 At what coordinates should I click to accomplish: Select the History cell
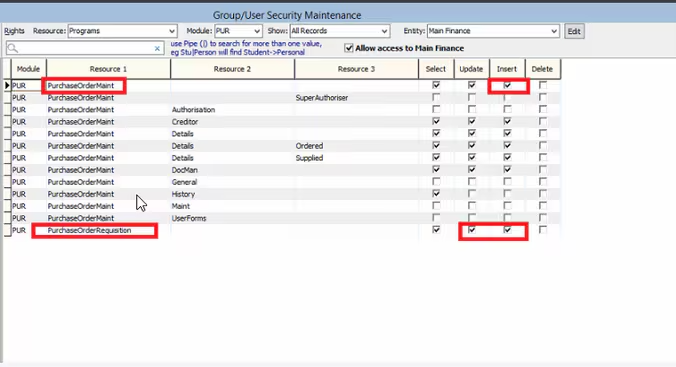click(x=232, y=194)
